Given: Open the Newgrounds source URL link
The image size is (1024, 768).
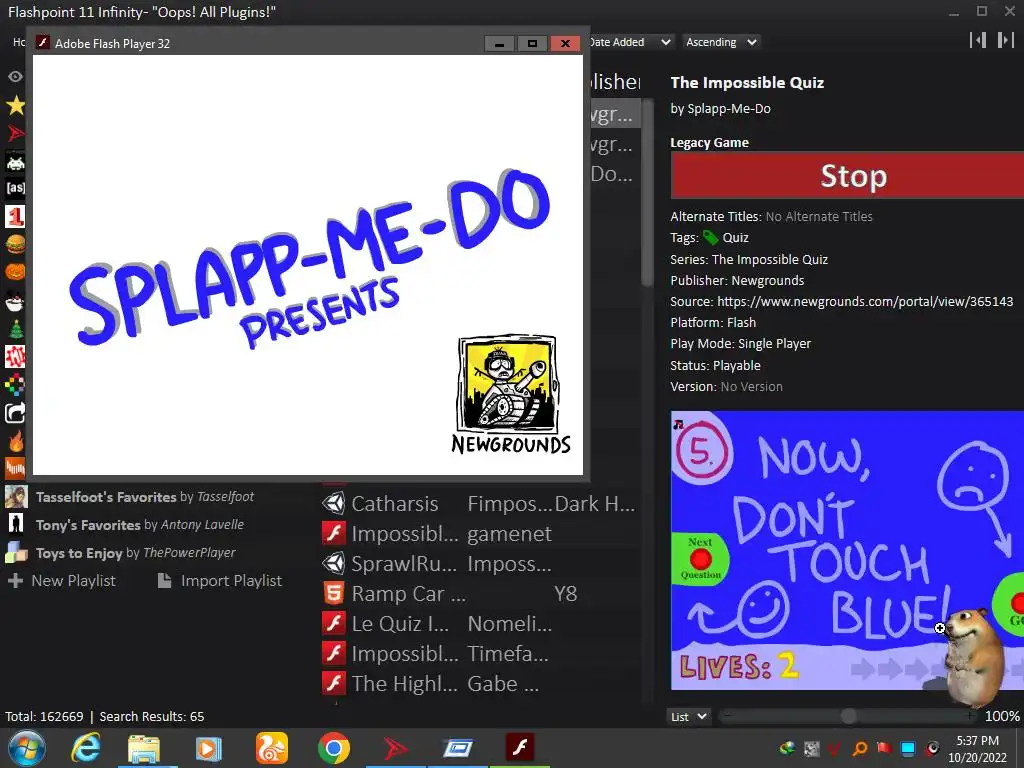Looking at the screenshot, I should tap(865, 302).
